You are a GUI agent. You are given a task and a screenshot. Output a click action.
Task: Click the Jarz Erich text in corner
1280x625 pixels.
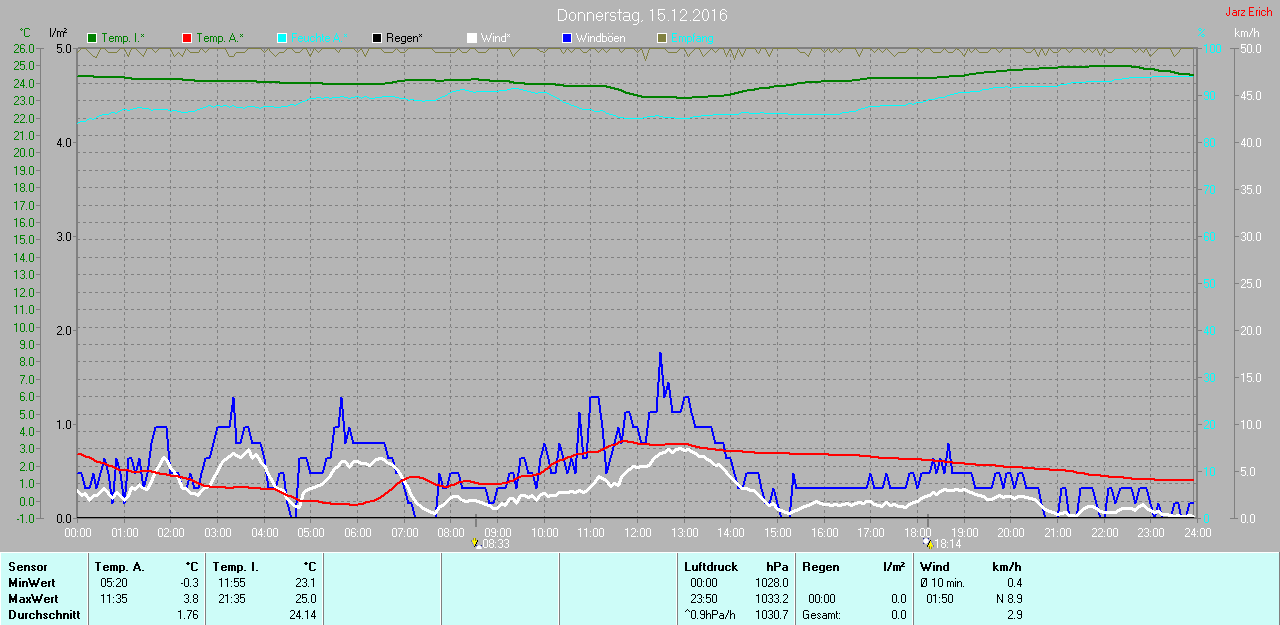tap(1248, 12)
